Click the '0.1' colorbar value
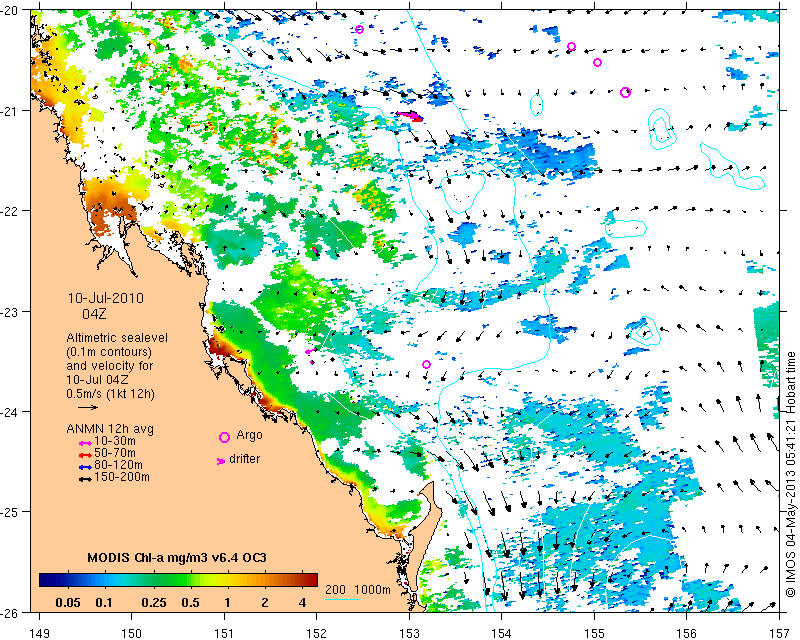 (104, 603)
